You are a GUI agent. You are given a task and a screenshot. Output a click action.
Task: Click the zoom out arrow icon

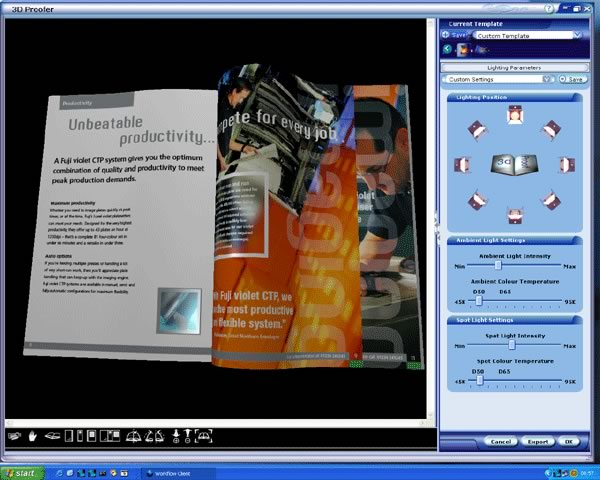(x=188, y=436)
